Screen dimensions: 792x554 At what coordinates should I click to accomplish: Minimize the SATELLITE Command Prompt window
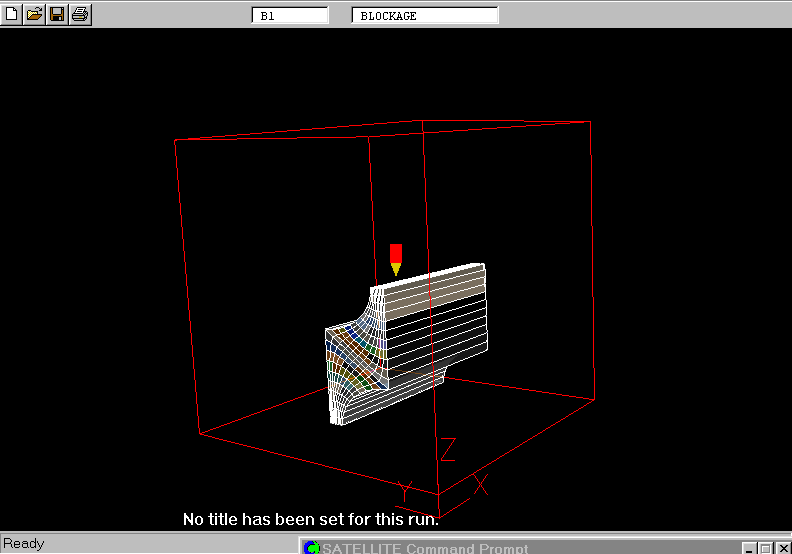pyautogui.click(x=748, y=548)
